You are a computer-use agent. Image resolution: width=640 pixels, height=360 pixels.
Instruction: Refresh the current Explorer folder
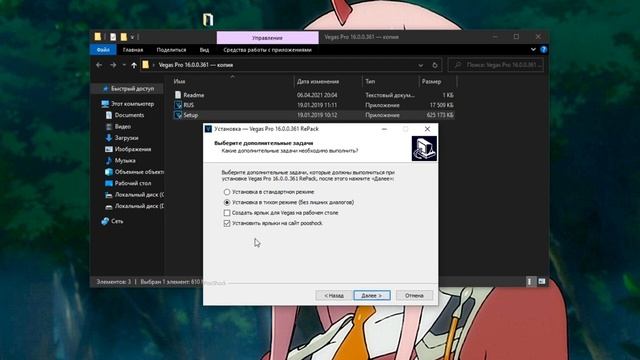point(435,65)
